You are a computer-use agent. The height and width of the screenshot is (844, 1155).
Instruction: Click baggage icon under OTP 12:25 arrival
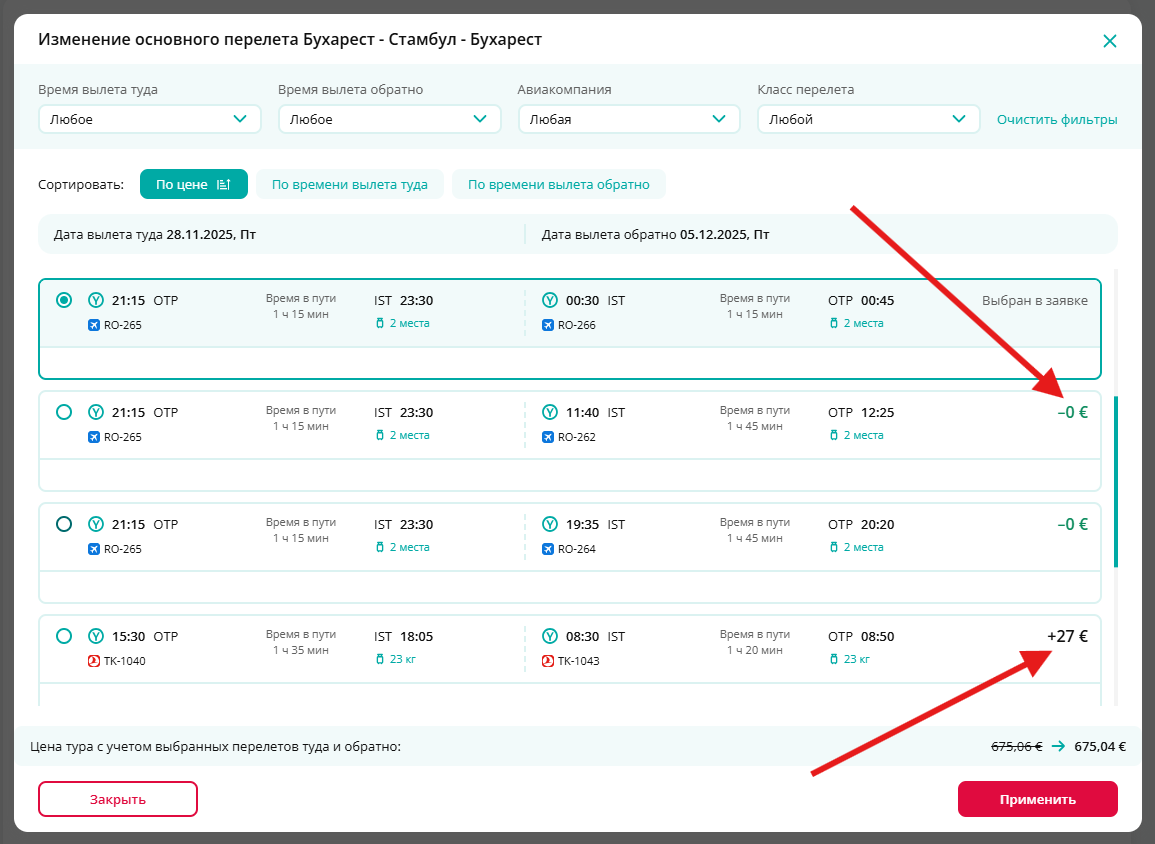pyautogui.click(x=834, y=435)
